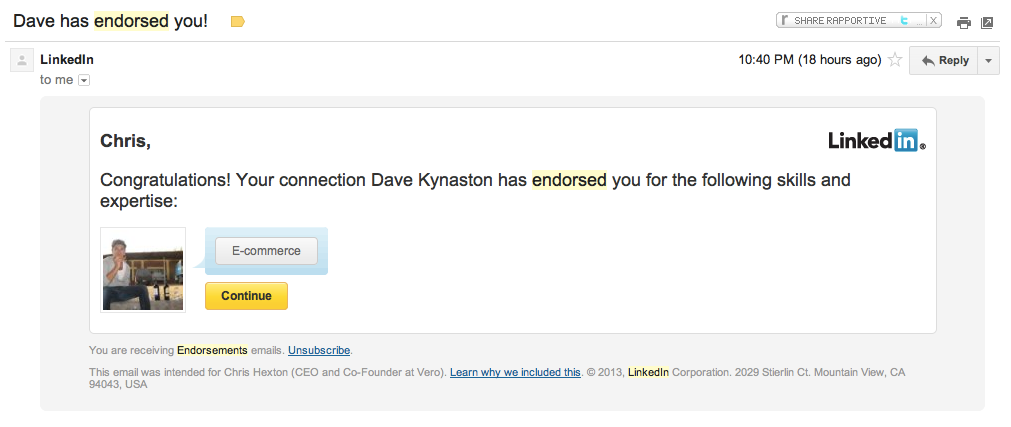
Task: Click the Rapportive 'r' logo icon
Action: tap(785, 20)
